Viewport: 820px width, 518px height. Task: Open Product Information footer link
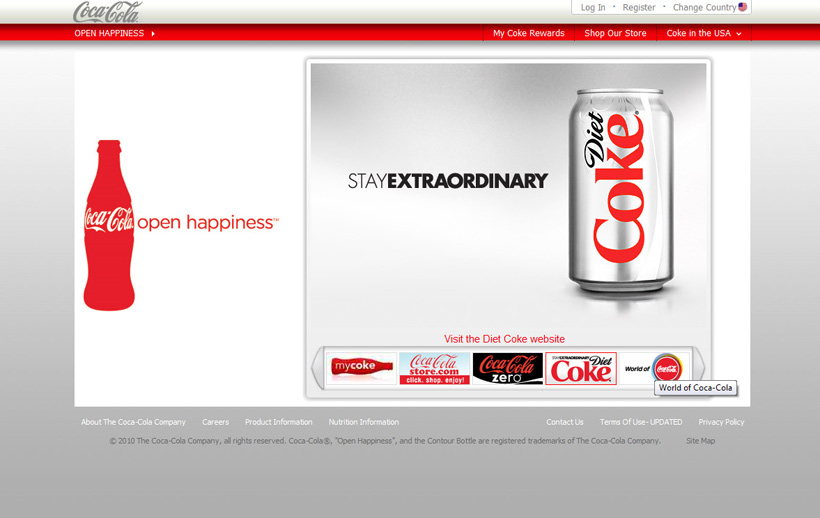coord(279,422)
